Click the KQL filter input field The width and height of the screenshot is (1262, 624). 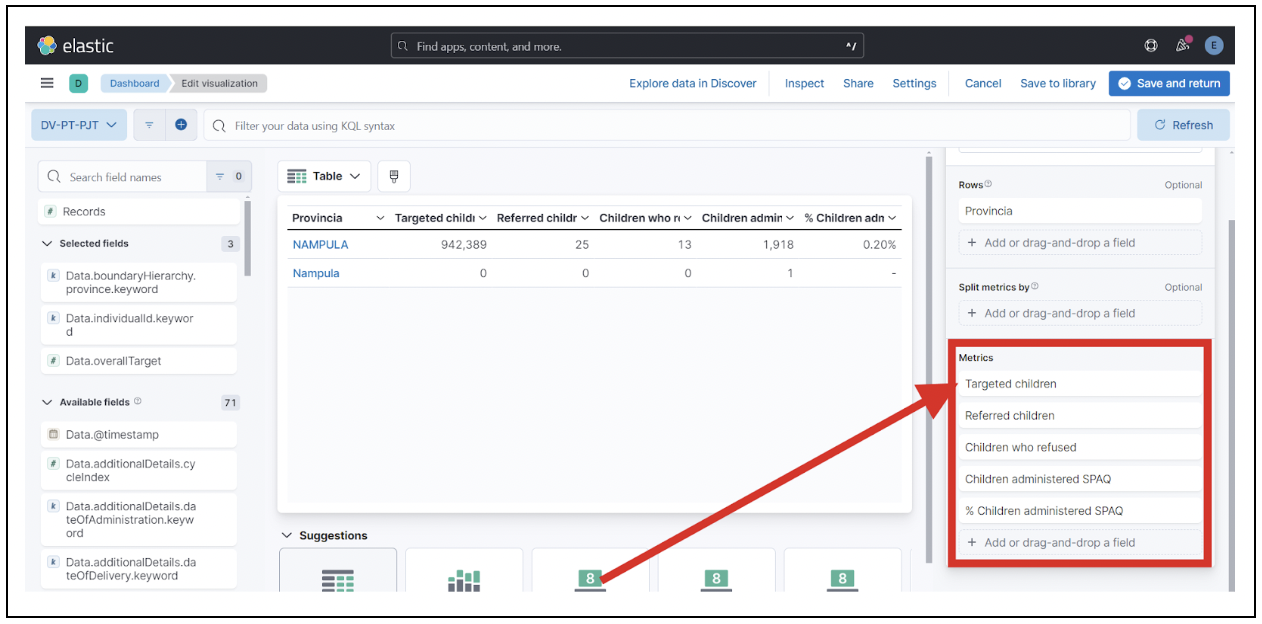click(x=670, y=126)
